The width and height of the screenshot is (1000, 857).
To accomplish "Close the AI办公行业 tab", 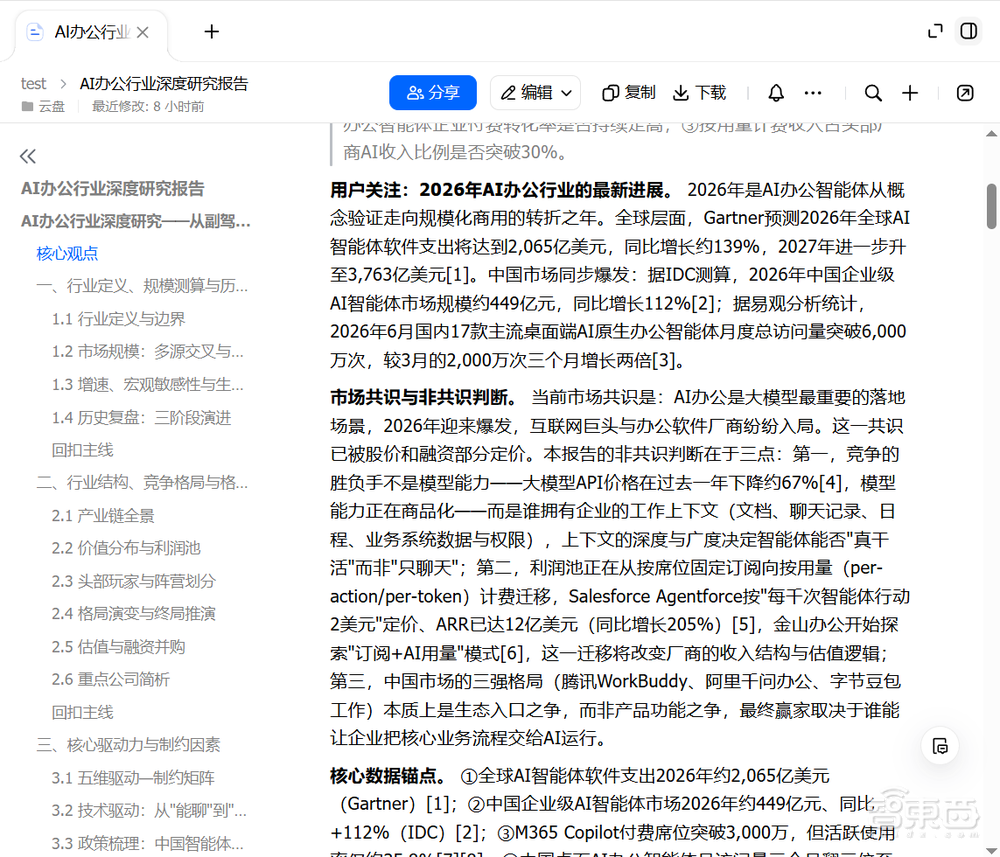I will (143, 32).
